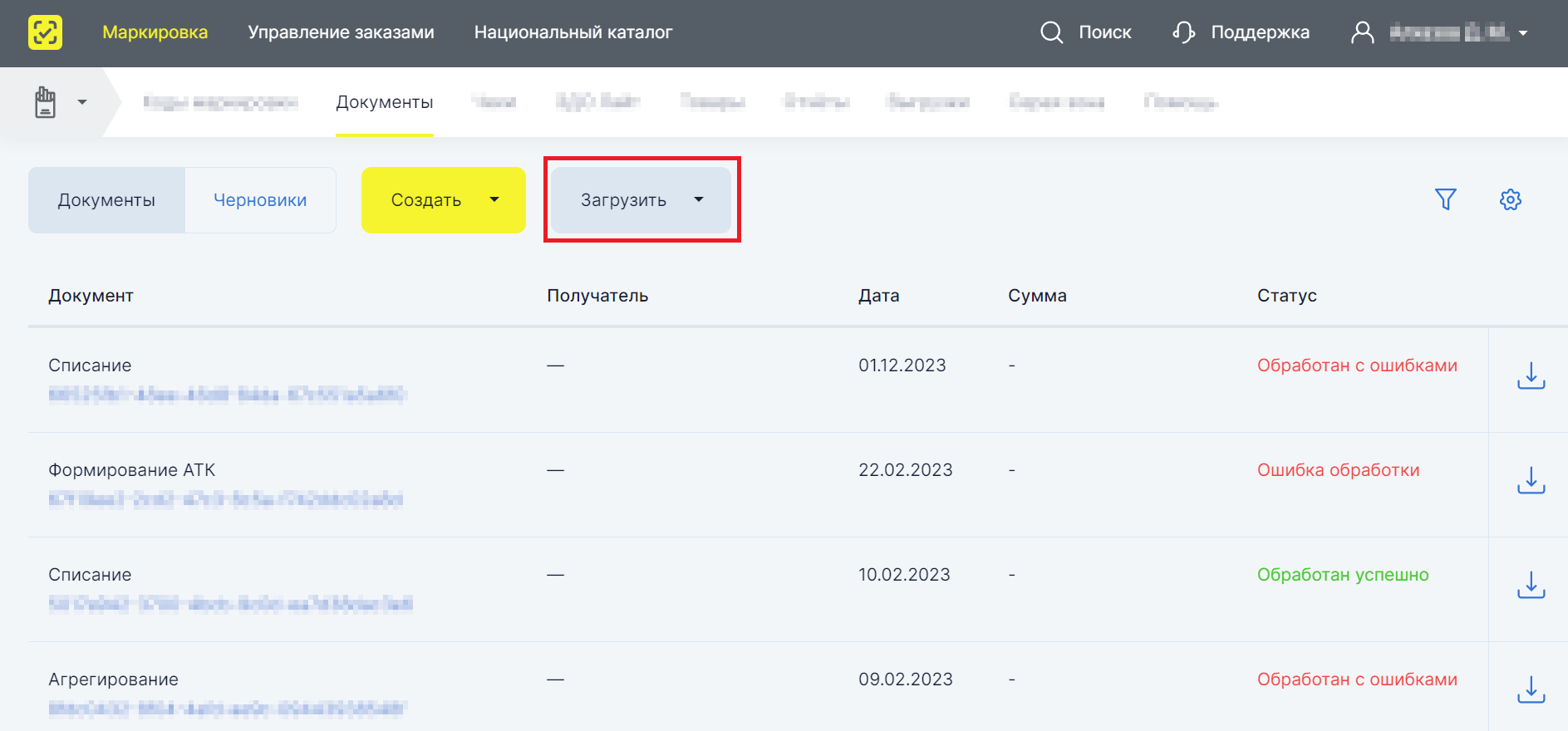
Task: Click the Поддержка headset icon
Action: [1184, 32]
